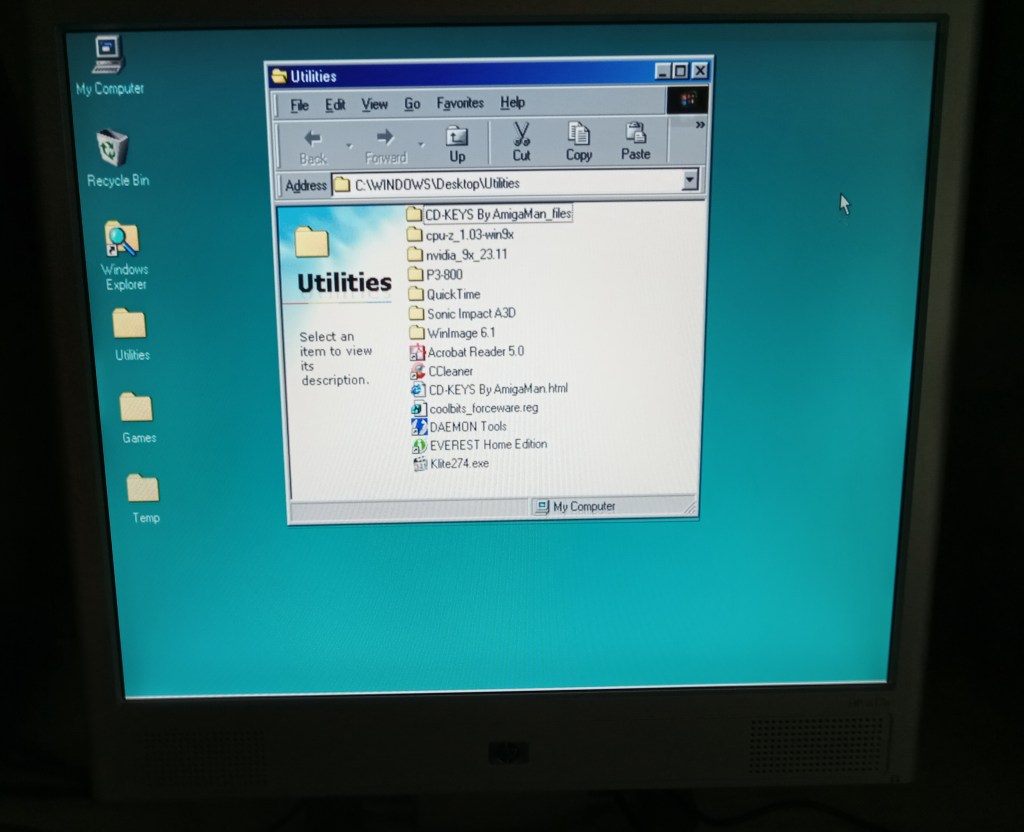
Task: Open the Back button history dropdown arrow
Action: pos(349,146)
